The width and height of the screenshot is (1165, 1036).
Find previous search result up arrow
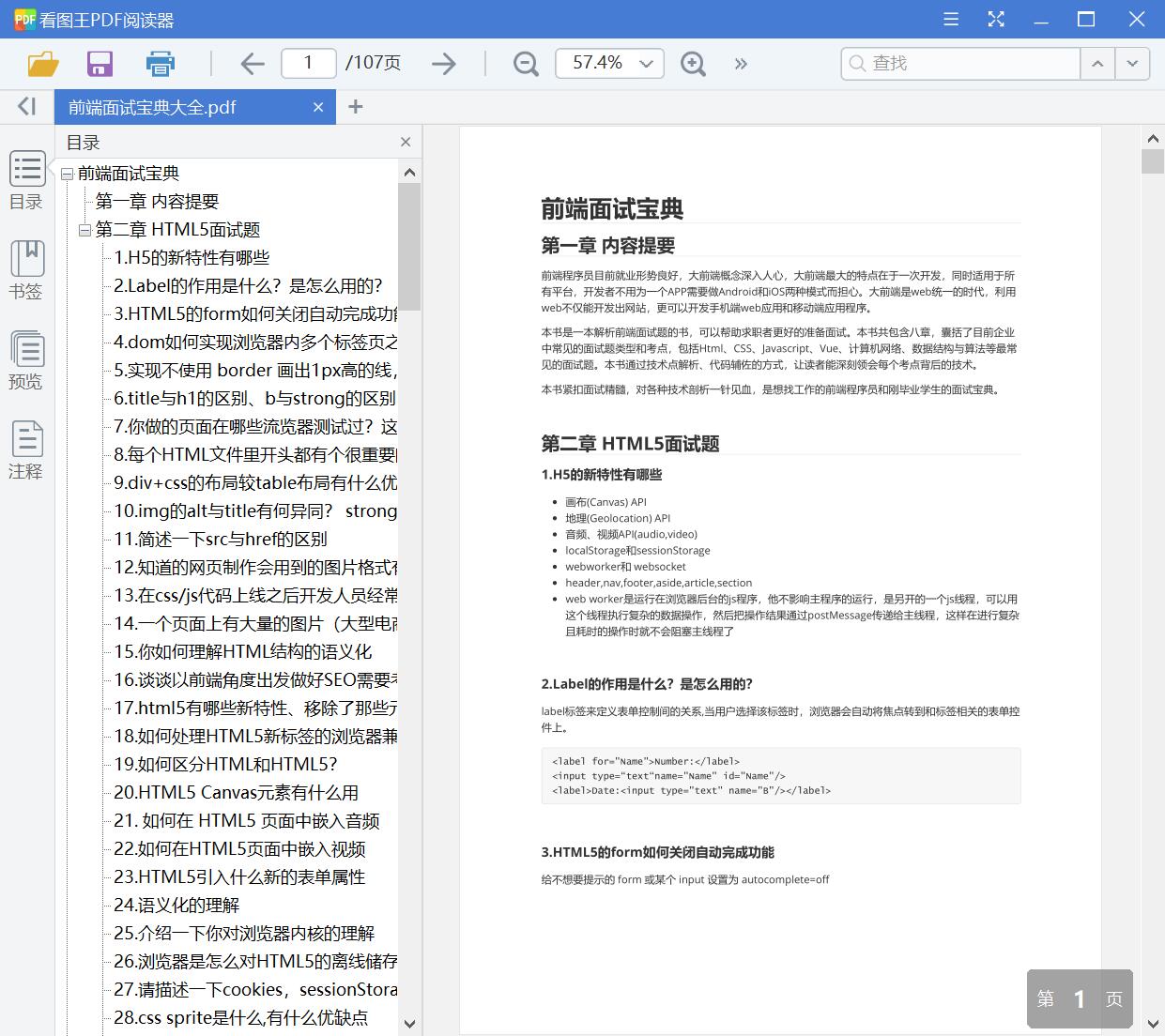(x=1096, y=63)
